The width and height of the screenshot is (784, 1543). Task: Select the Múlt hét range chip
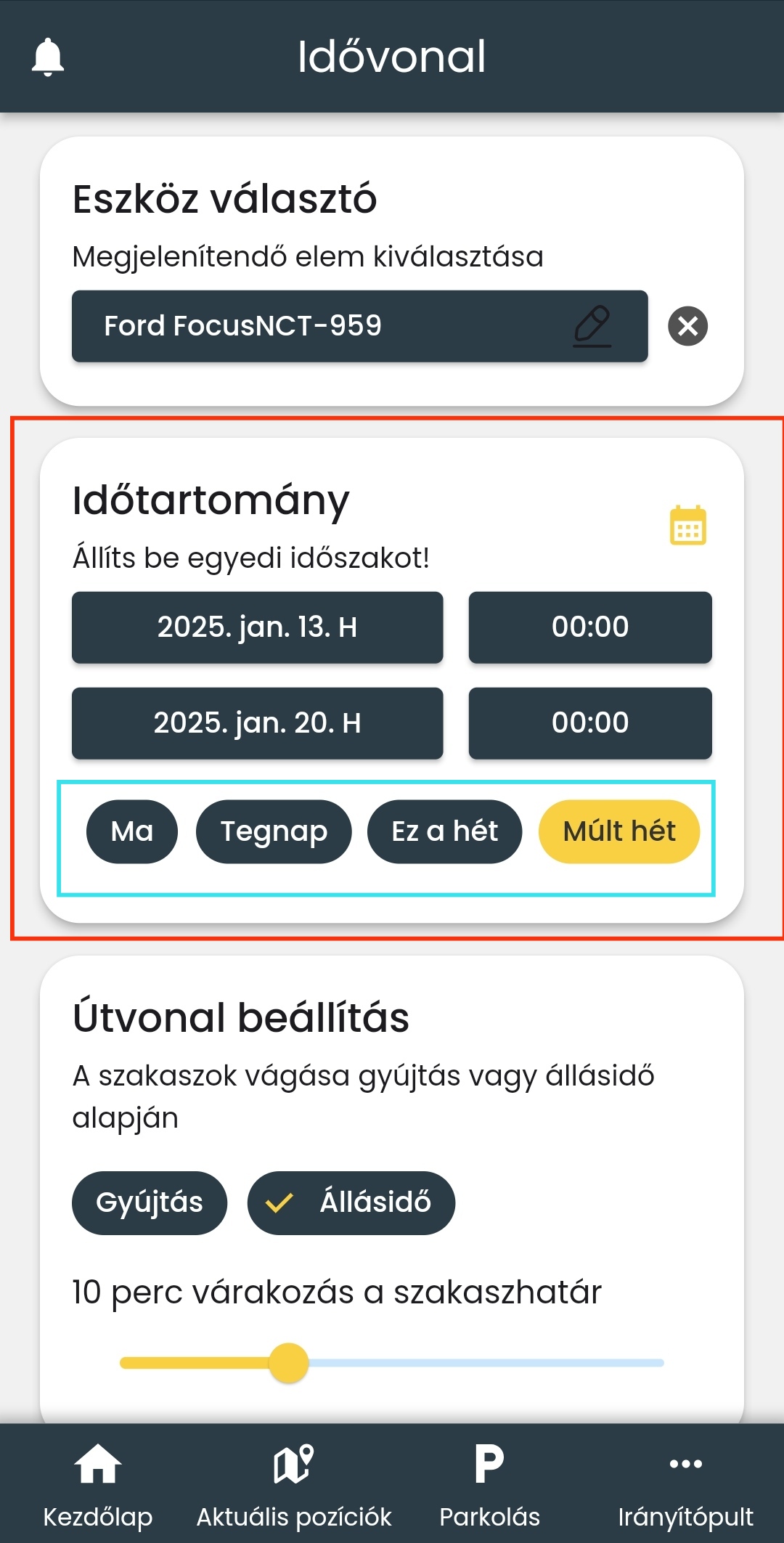pos(618,831)
